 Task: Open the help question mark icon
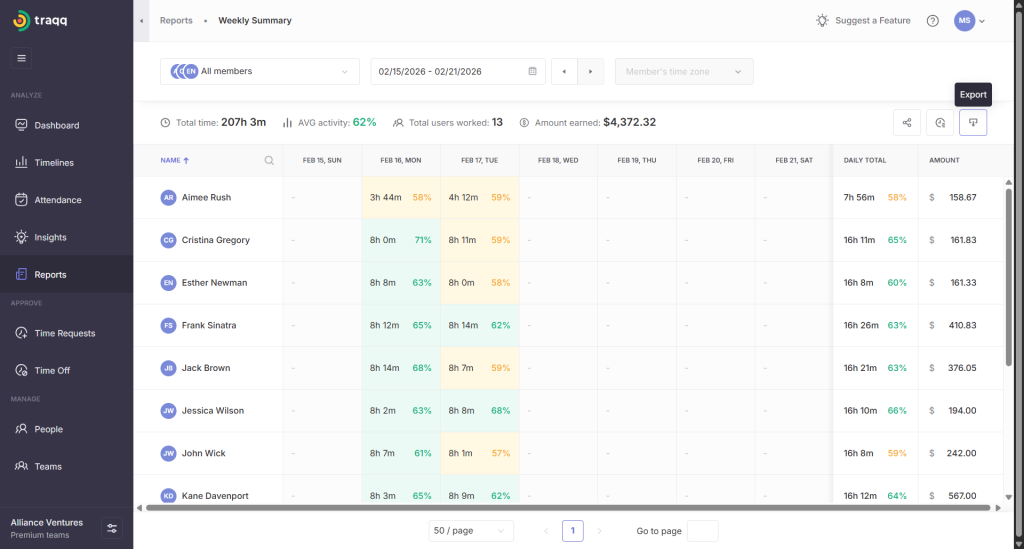point(932,20)
